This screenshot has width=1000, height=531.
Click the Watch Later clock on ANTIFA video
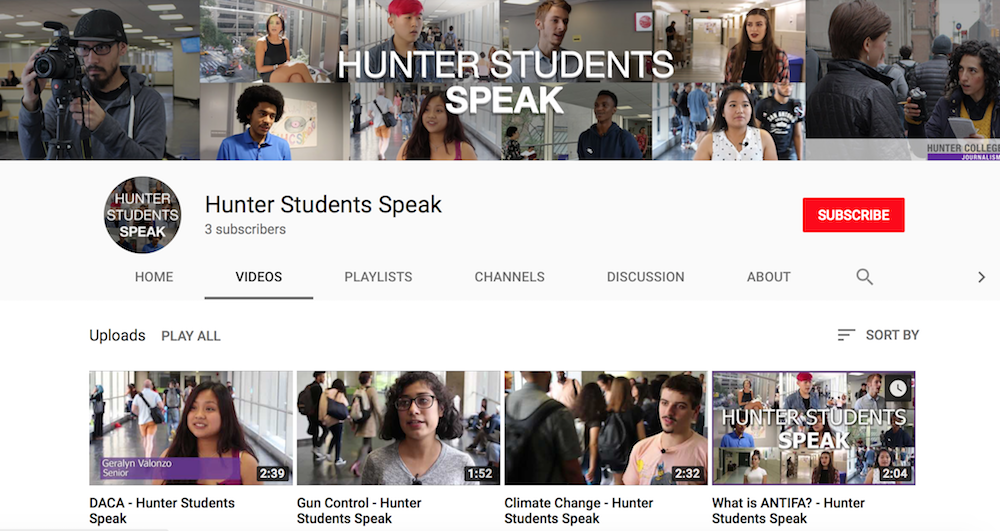[x=898, y=388]
